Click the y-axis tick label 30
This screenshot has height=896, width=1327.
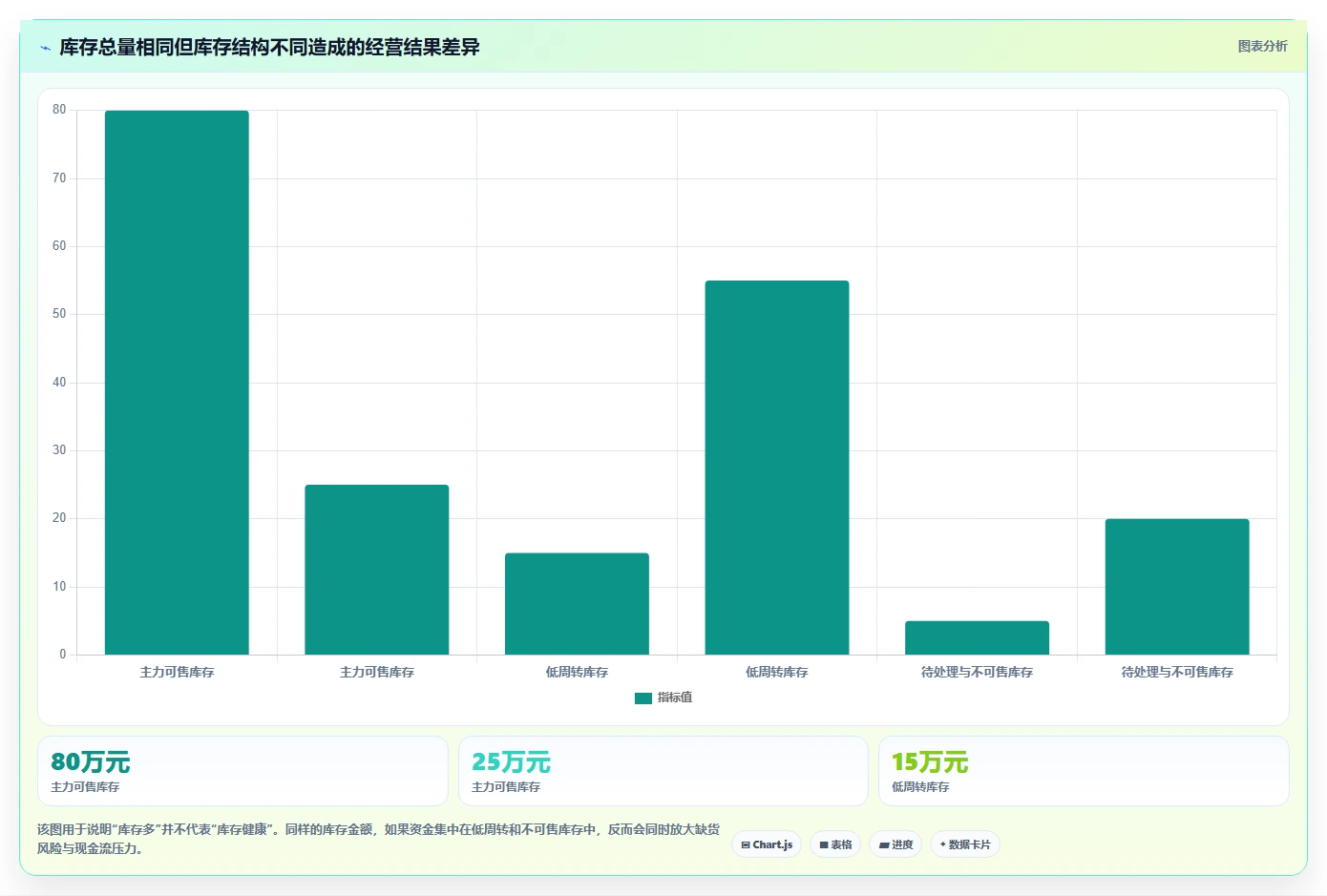click(x=59, y=450)
